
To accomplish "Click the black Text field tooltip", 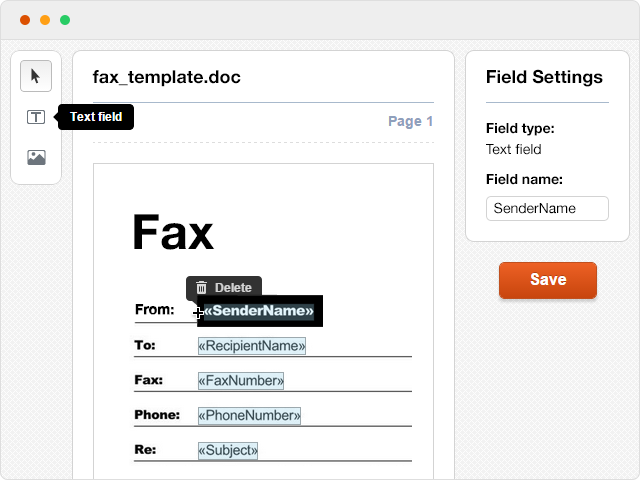I will (x=96, y=117).
